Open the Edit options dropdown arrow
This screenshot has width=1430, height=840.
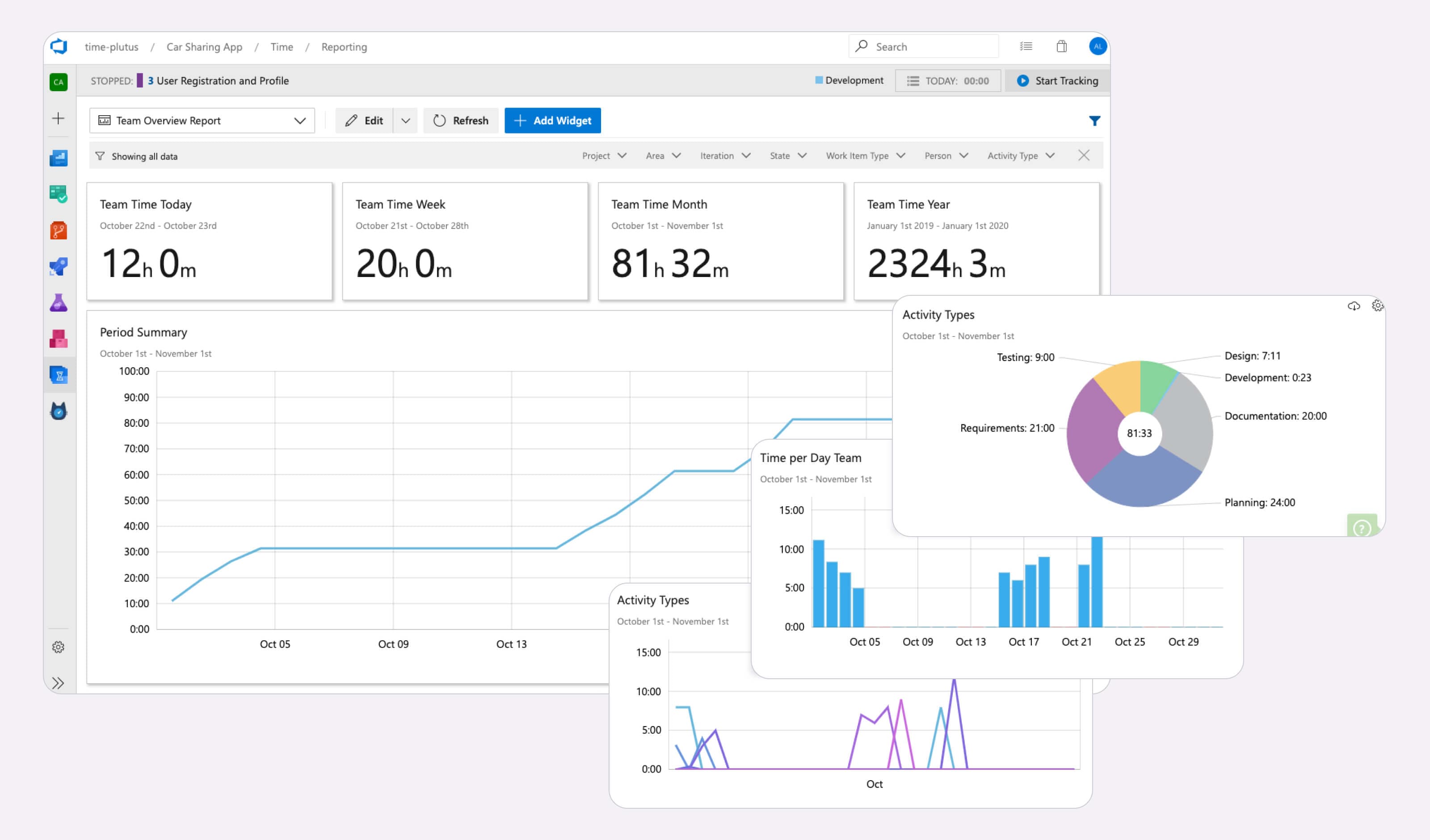405,121
